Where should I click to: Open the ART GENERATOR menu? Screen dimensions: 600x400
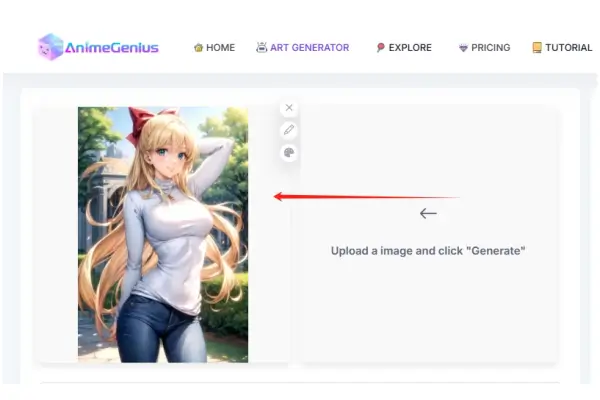click(x=303, y=47)
